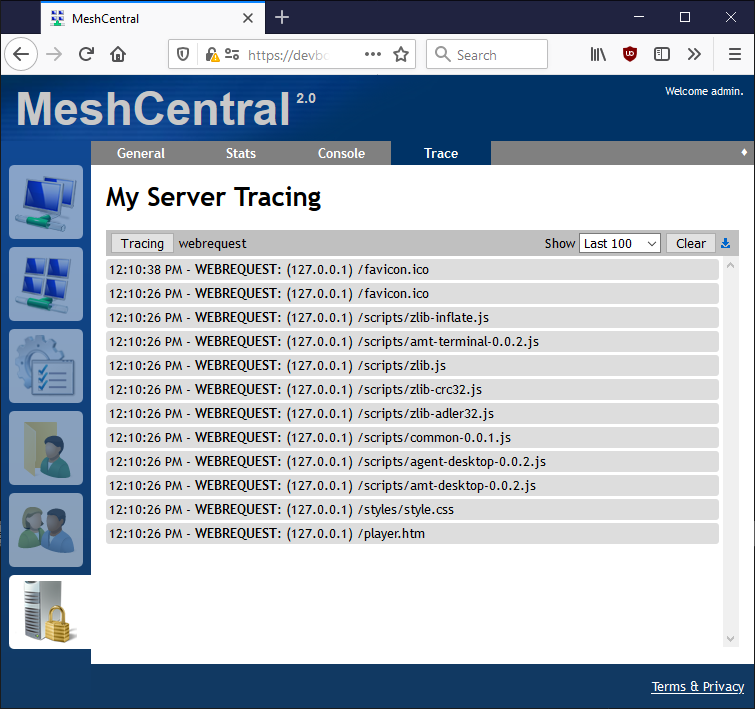Click the Welcome admin text
This screenshot has width=755, height=709.
(x=704, y=91)
